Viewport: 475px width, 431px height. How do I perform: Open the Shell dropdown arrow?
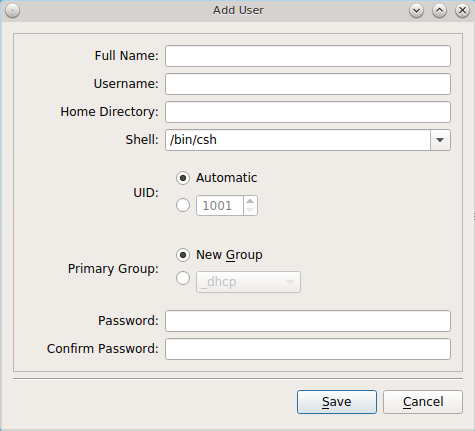tap(440, 140)
